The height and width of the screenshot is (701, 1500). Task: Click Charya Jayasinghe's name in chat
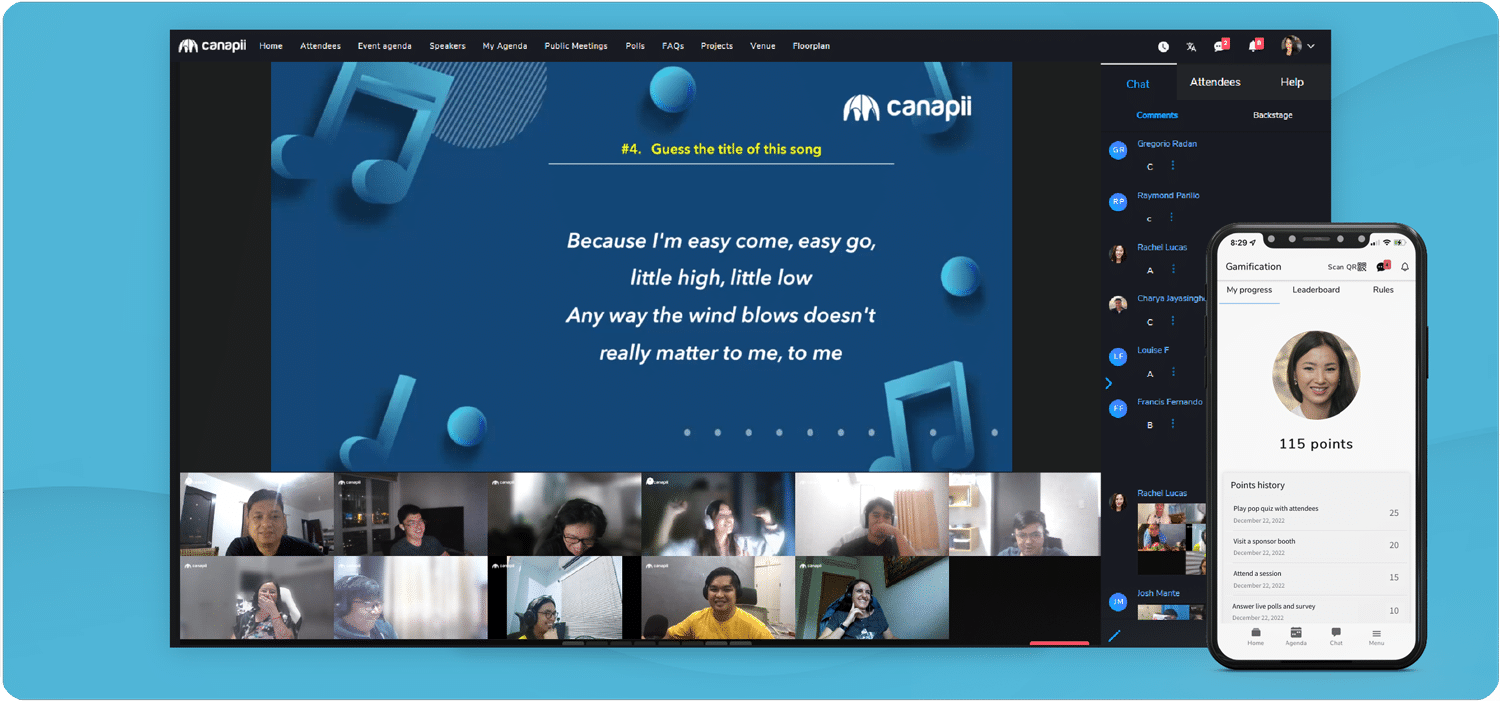(1171, 299)
